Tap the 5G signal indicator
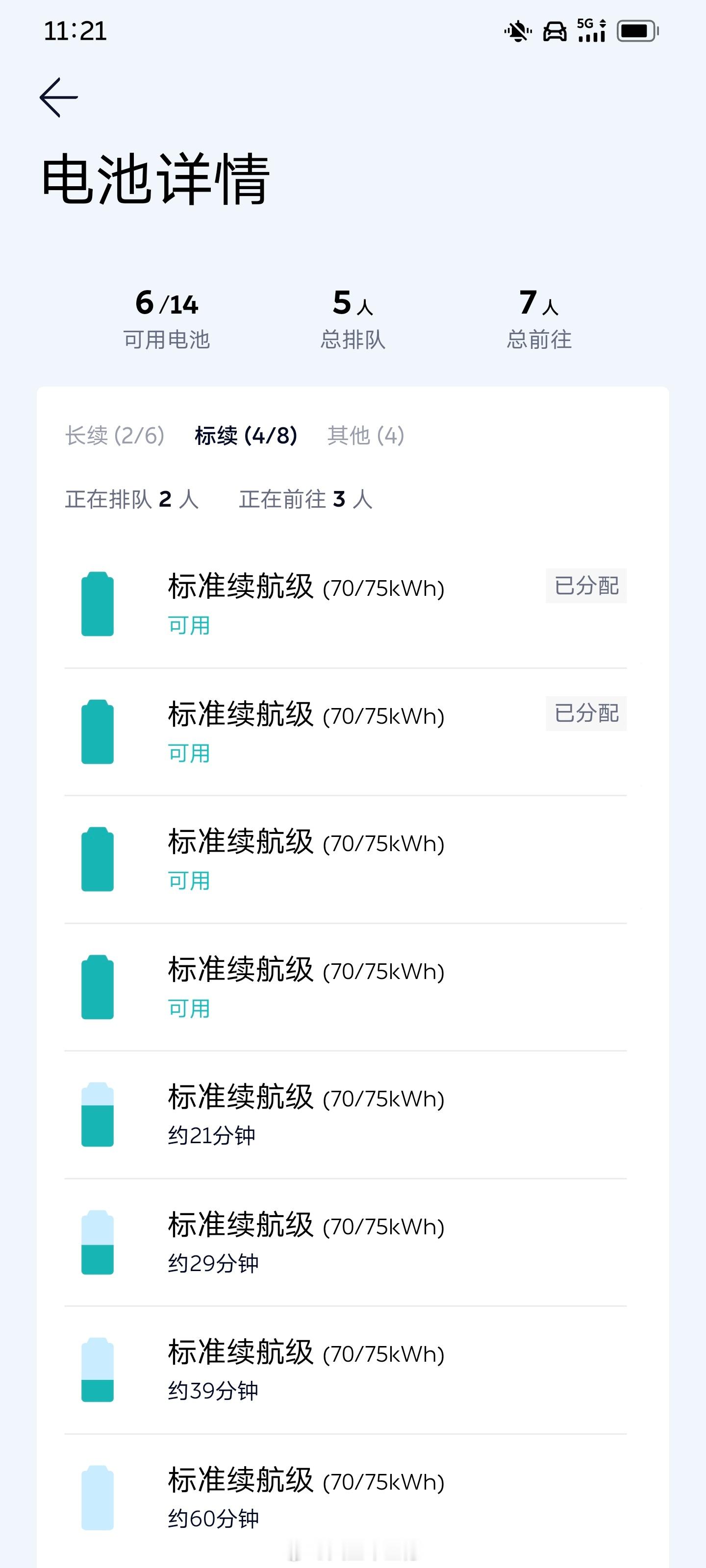Viewport: 706px width, 1568px height. (591, 30)
